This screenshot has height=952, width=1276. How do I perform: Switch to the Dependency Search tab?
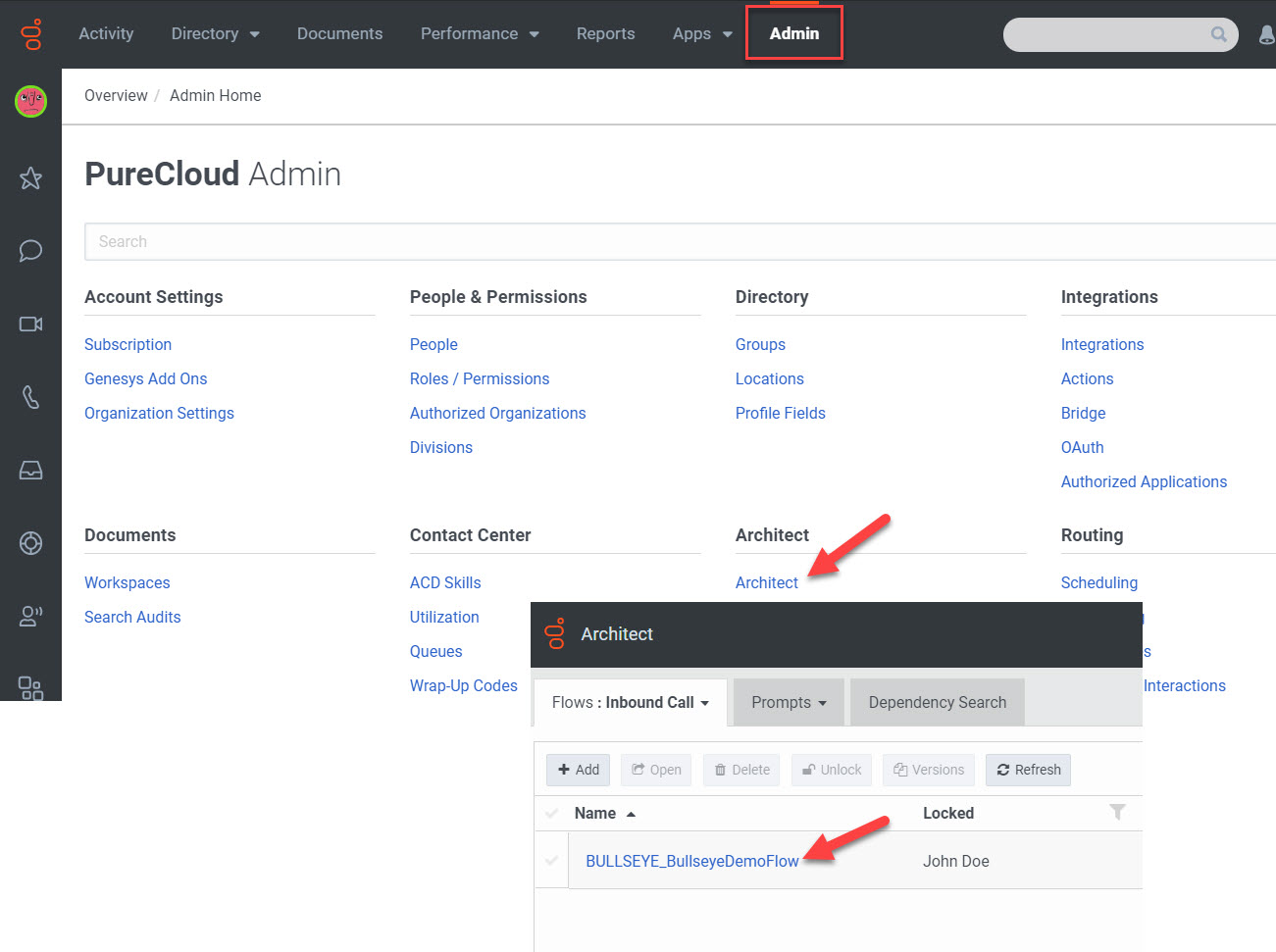pyautogui.click(x=938, y=702)
